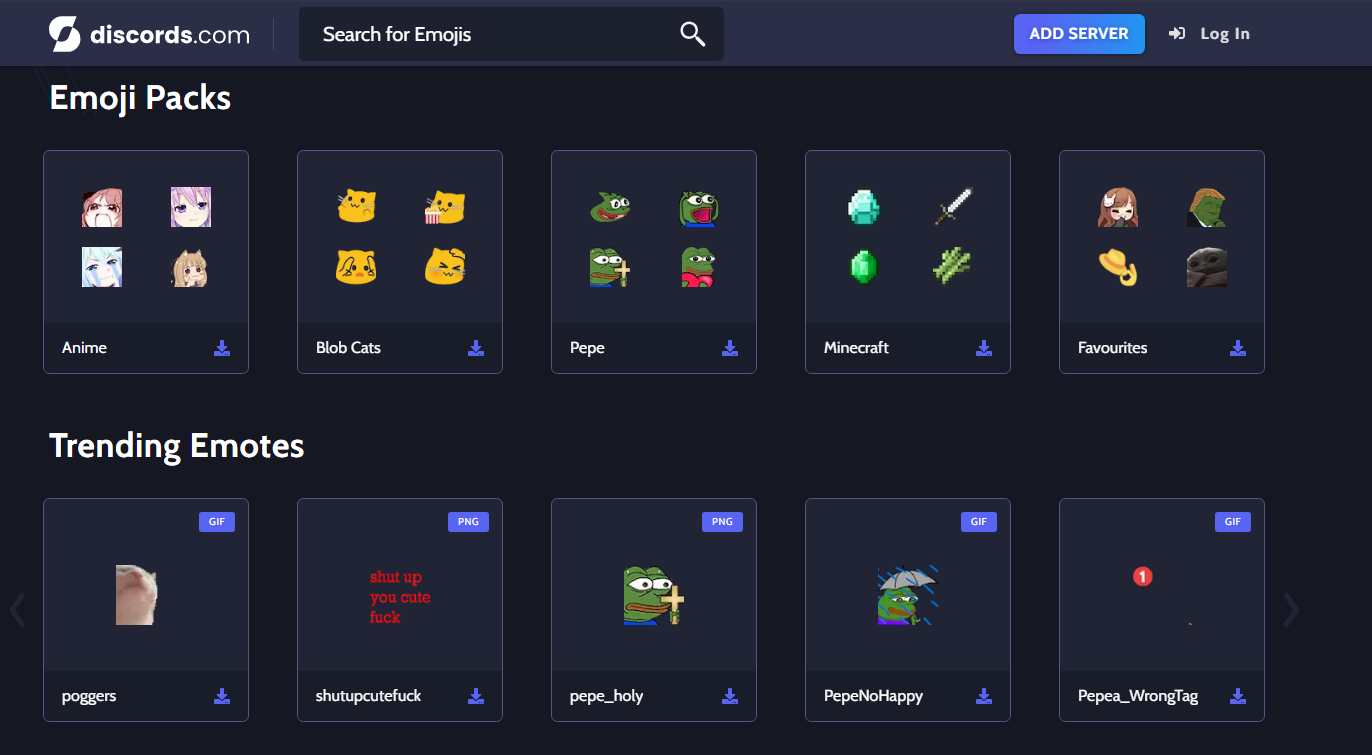Click the poggers cat GIF thumbnail

137,595
